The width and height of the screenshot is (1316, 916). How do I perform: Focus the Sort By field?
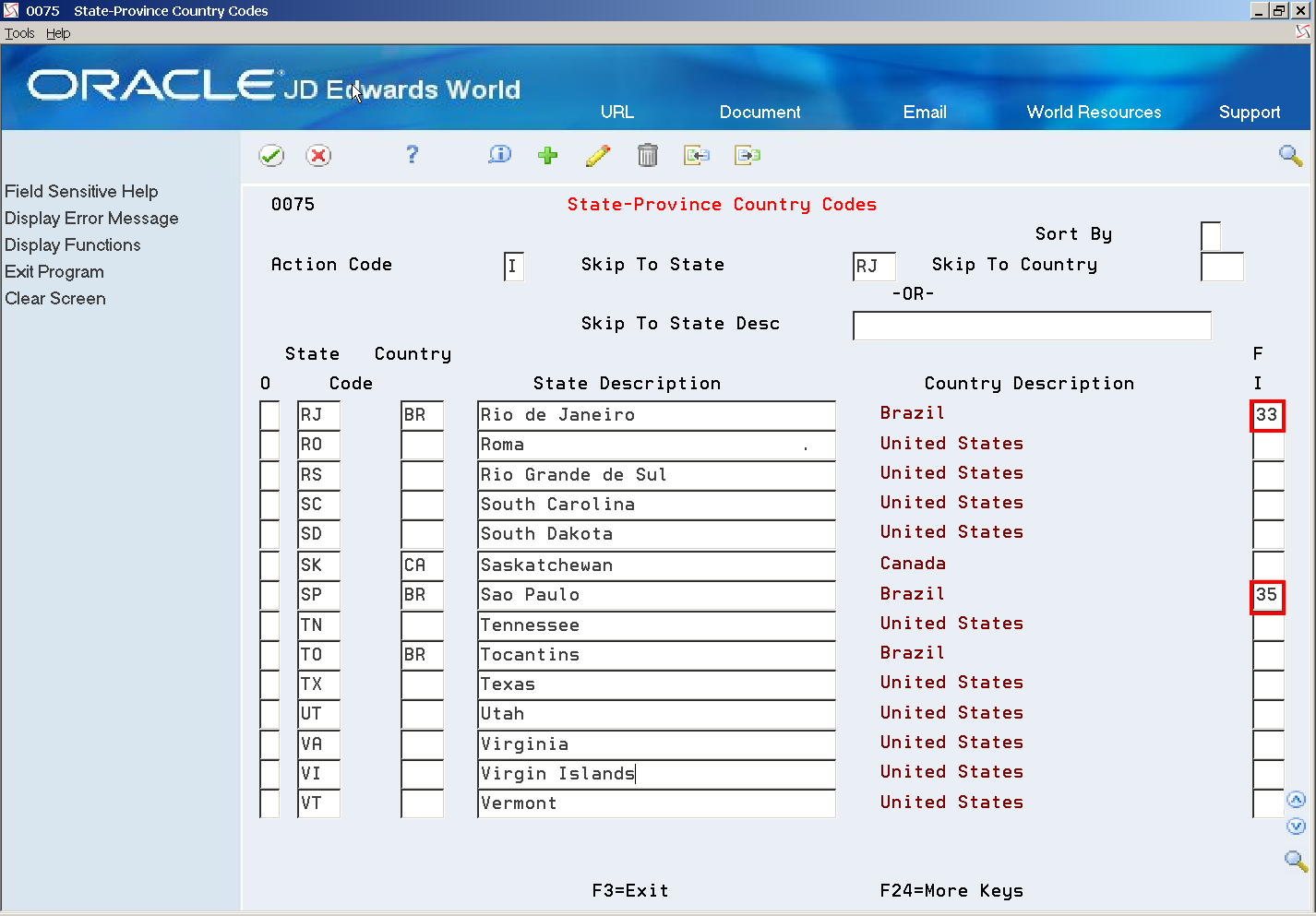(x=1211, y=236)
